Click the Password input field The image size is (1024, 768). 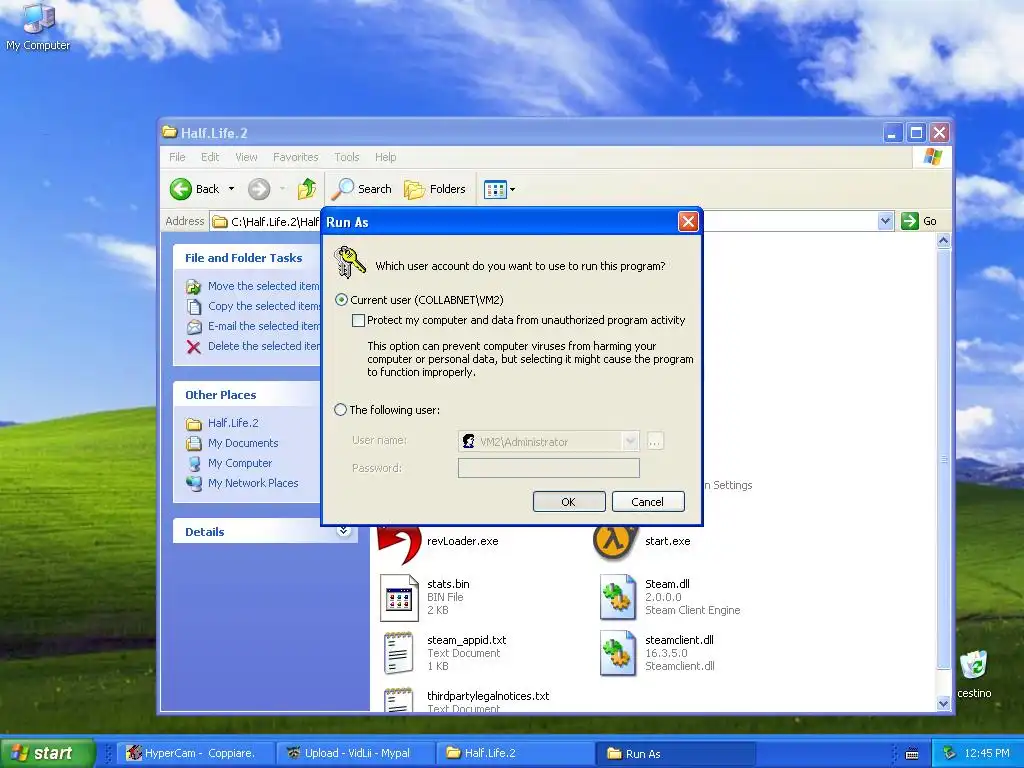pos(549,468)
